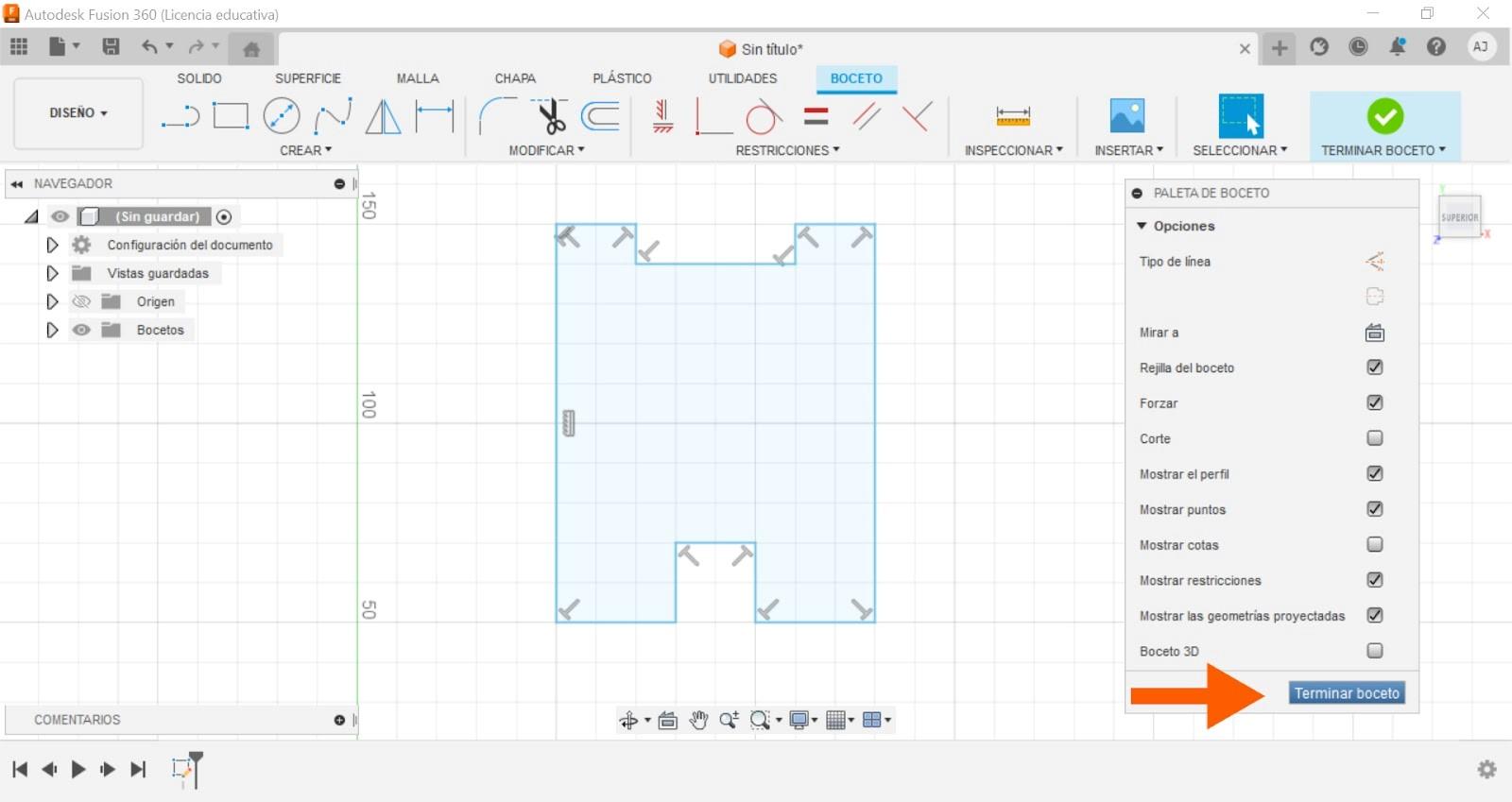Switch to the SUPERFICIE tab
Image resolution: width=1512 pixels, height=802 pixels.
click(308, 78)
